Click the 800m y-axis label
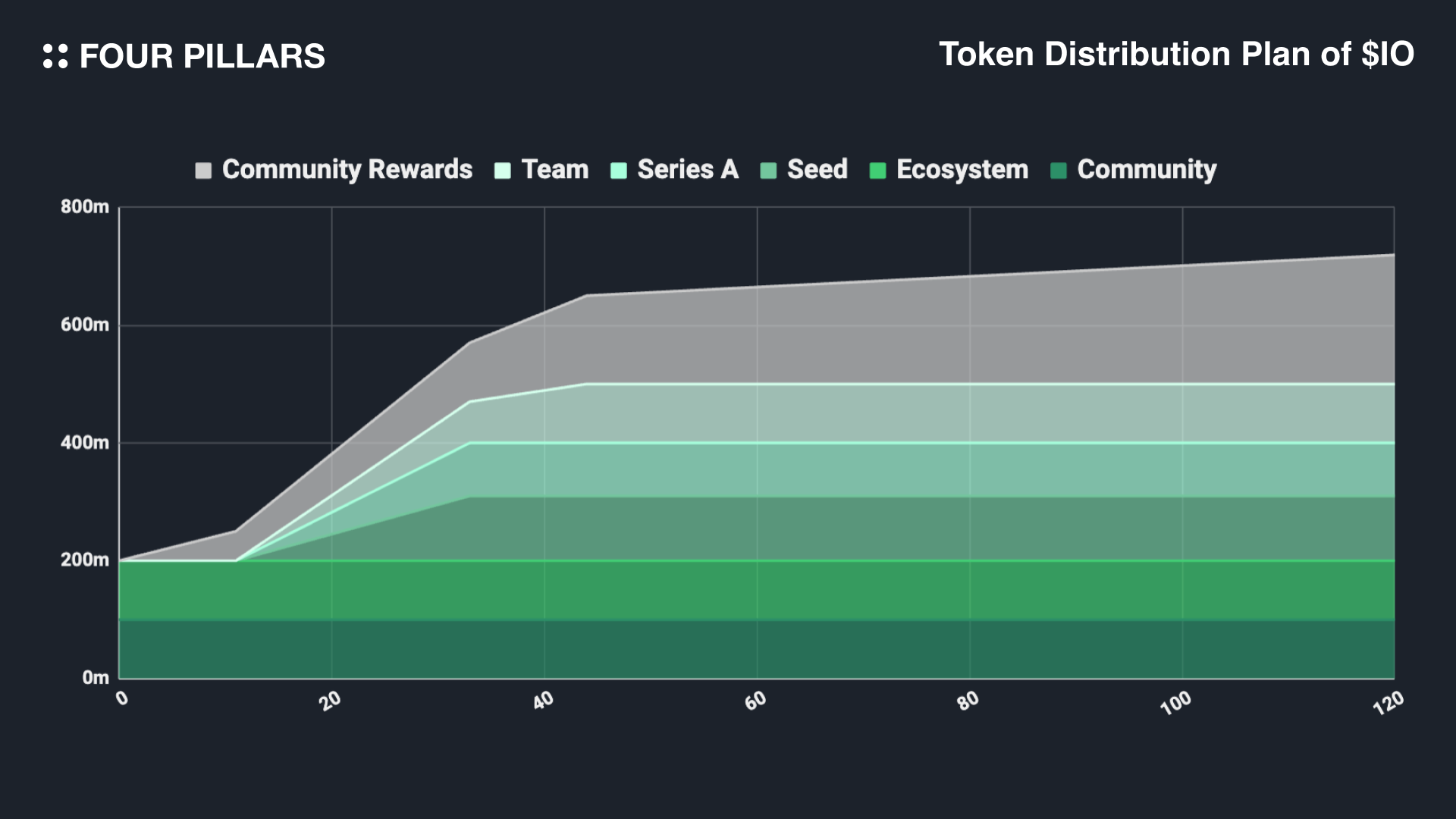The height and width of the screenshot is (819, 1456). click(85, 207)
